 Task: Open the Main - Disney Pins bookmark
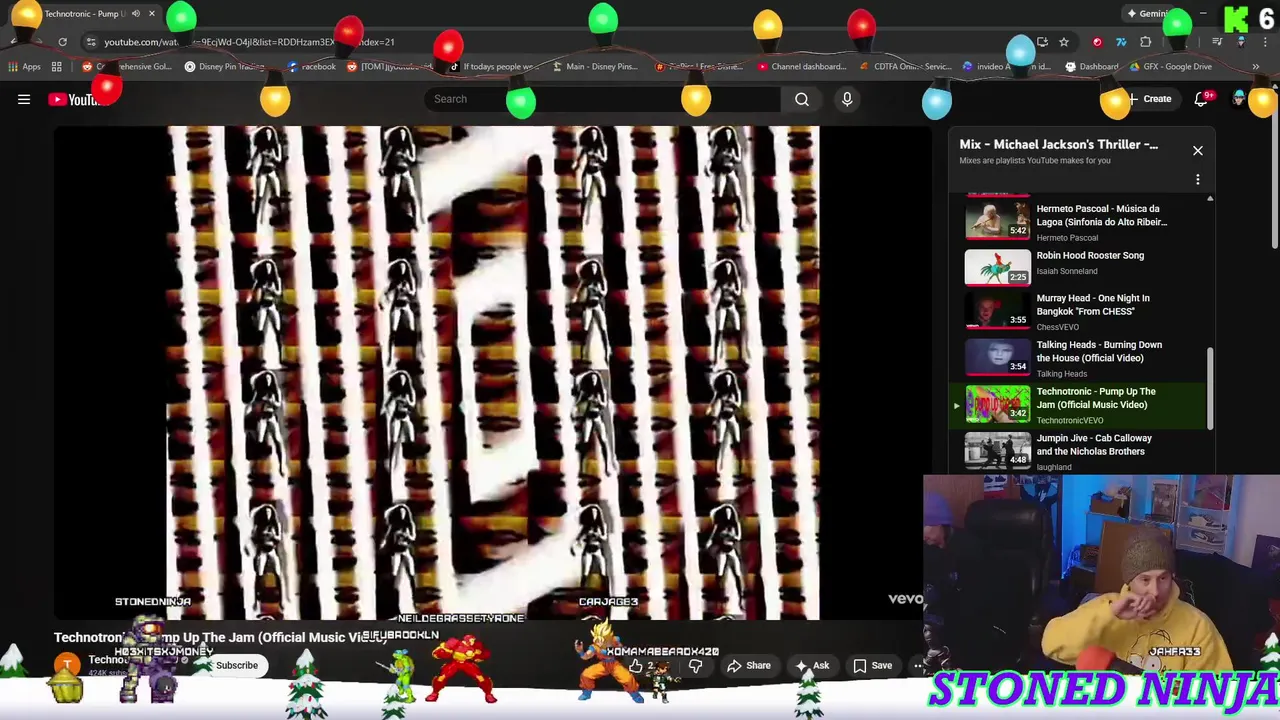tap(594, 67)
